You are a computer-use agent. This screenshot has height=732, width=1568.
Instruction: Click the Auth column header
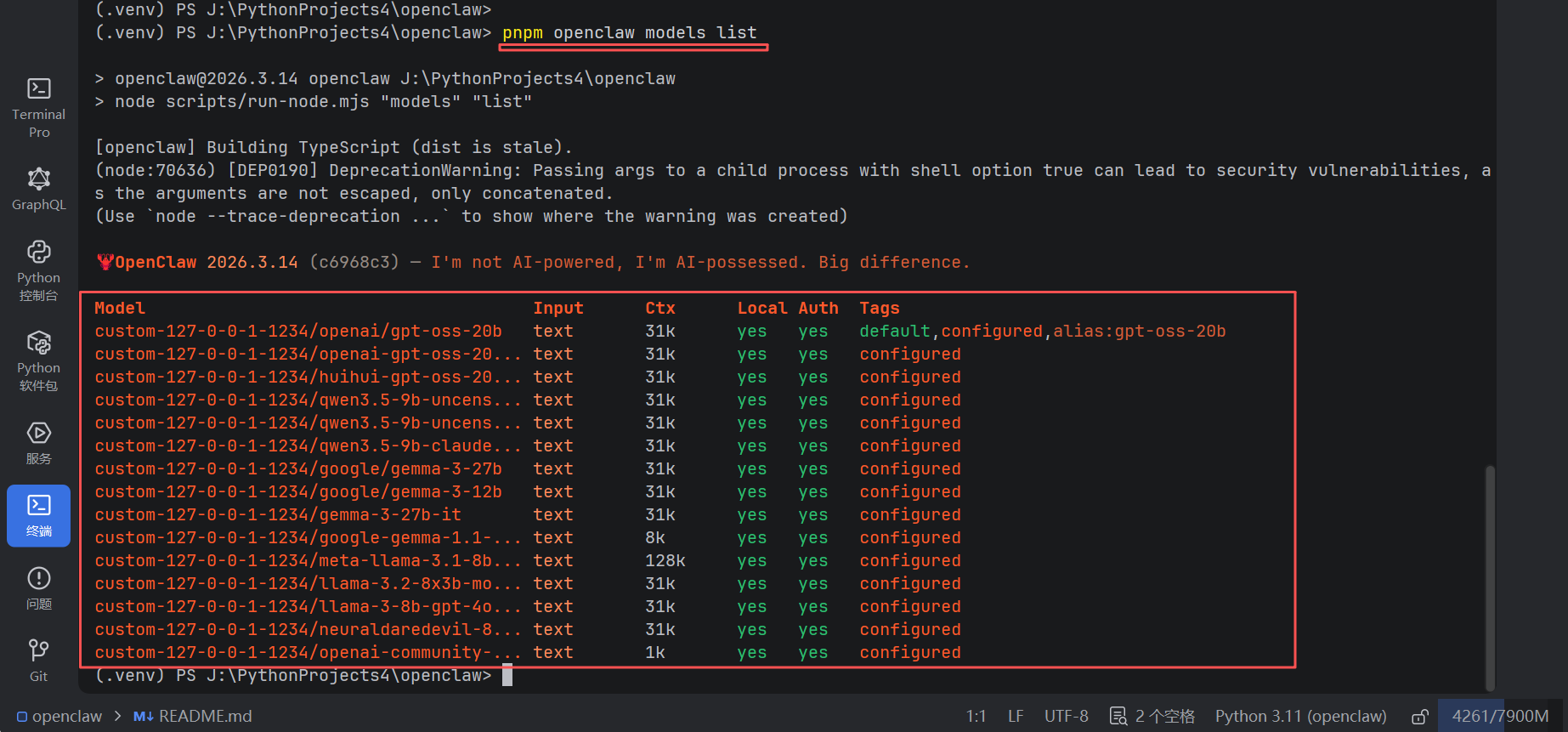click(818, 308)
